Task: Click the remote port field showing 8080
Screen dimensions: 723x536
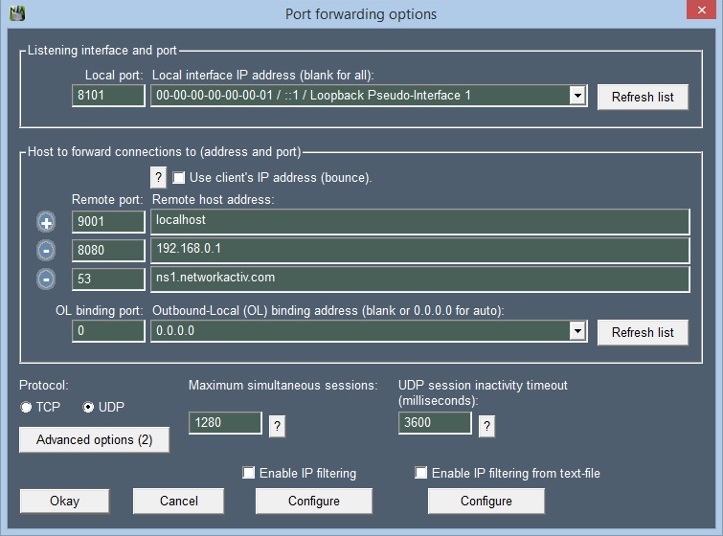Action: [x=108, y=250]
